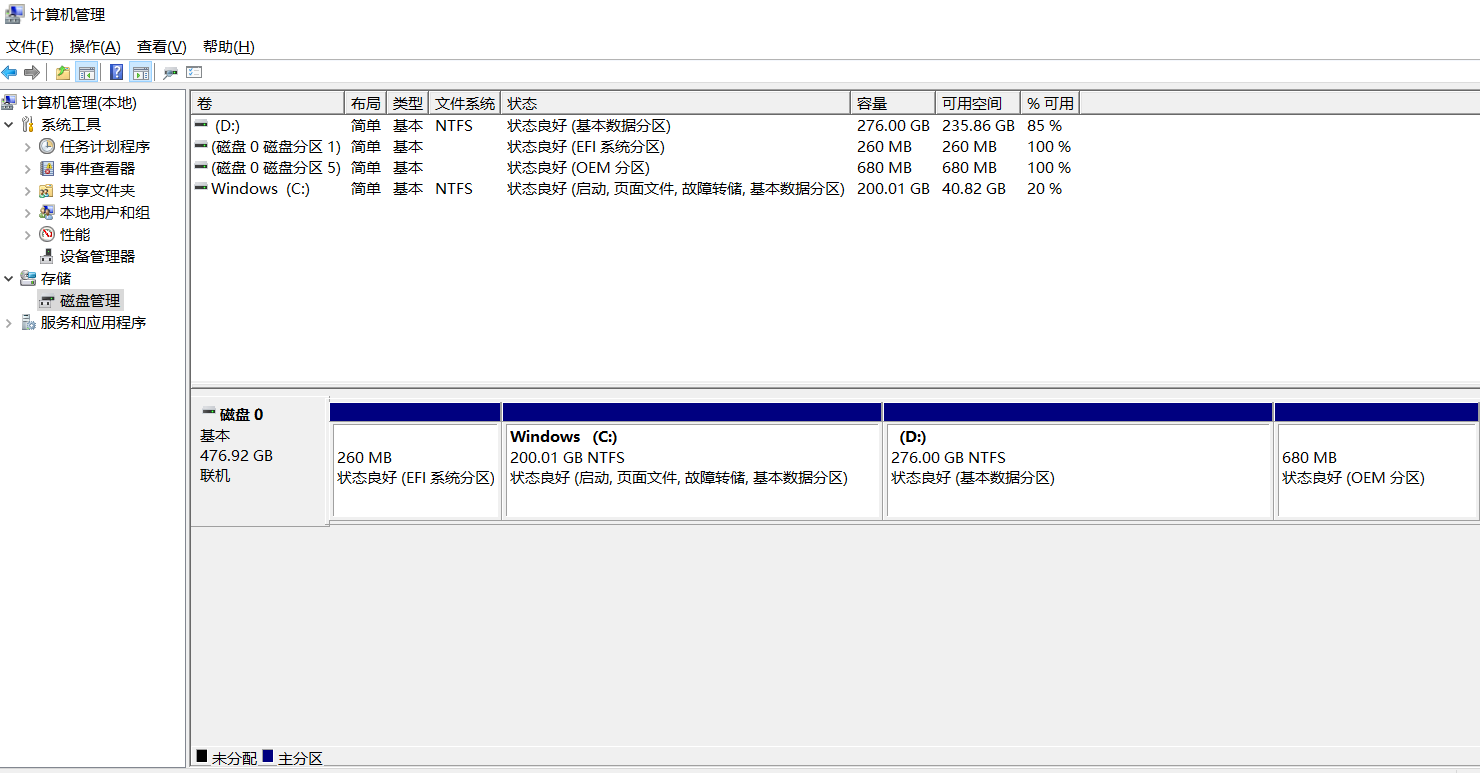Click the black 未分配 legend swatch
The image size is (1480, 773).
pos(202,757)
